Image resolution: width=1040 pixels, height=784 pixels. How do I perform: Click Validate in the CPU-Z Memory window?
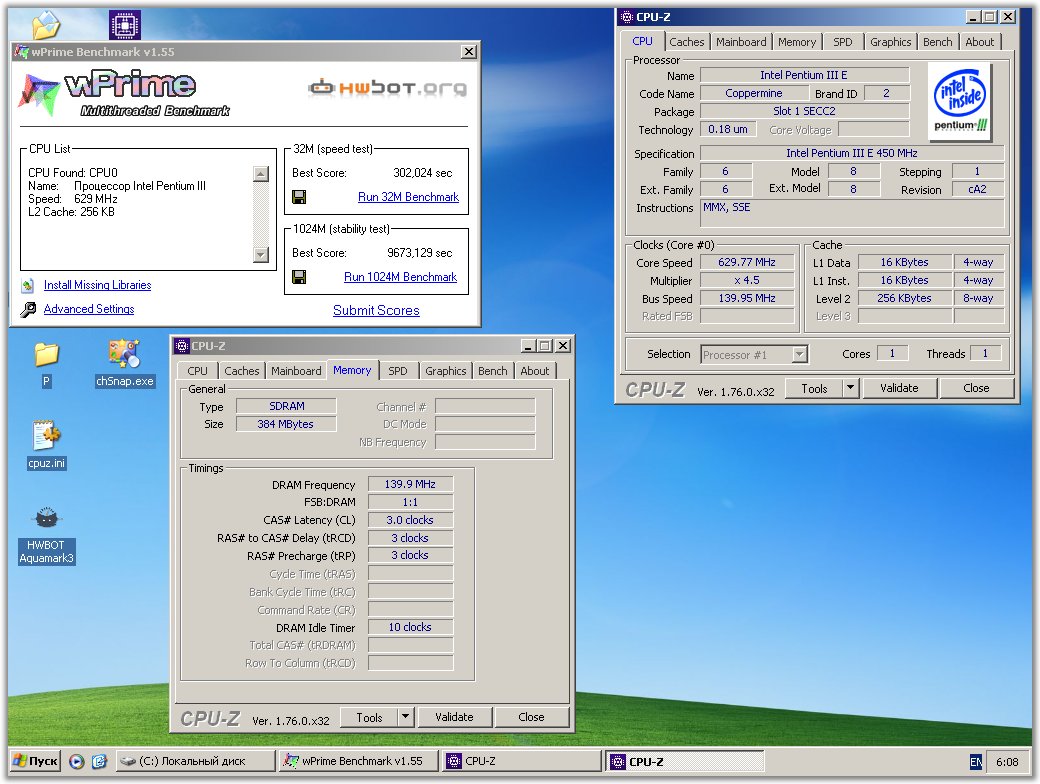(x=454, y=717)
